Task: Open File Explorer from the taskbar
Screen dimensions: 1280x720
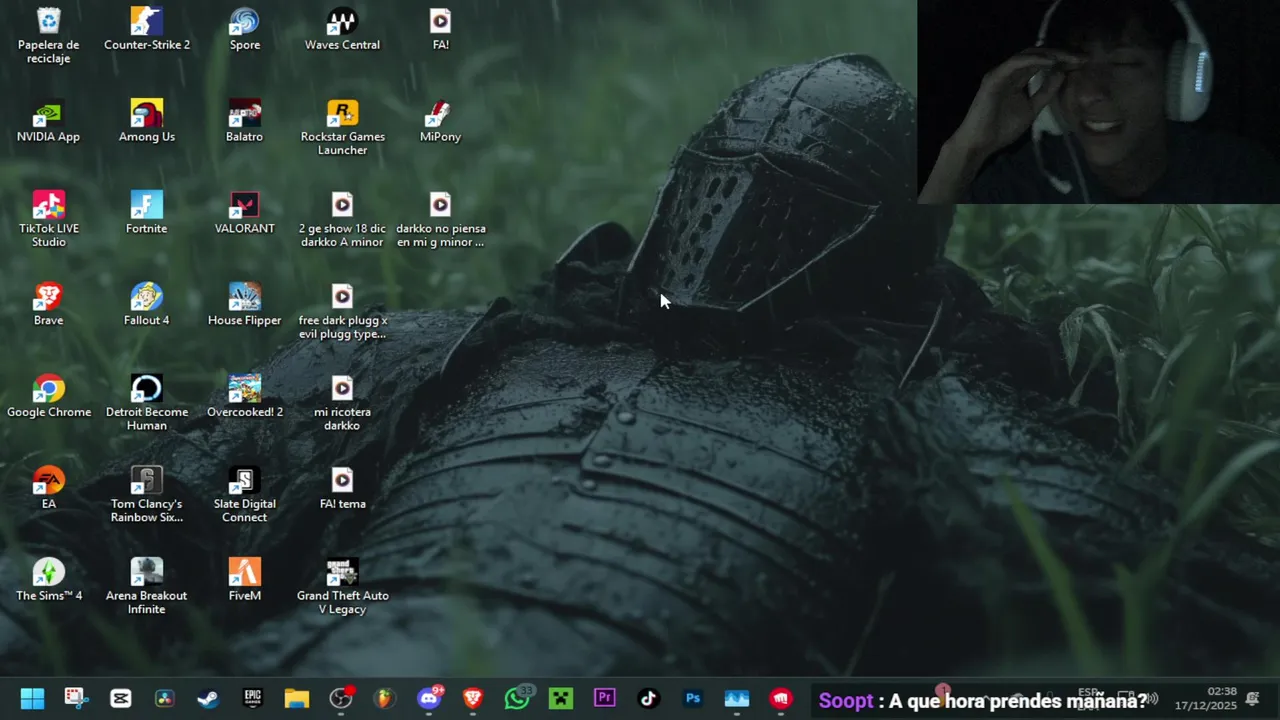Action: [x=296, y=698]
